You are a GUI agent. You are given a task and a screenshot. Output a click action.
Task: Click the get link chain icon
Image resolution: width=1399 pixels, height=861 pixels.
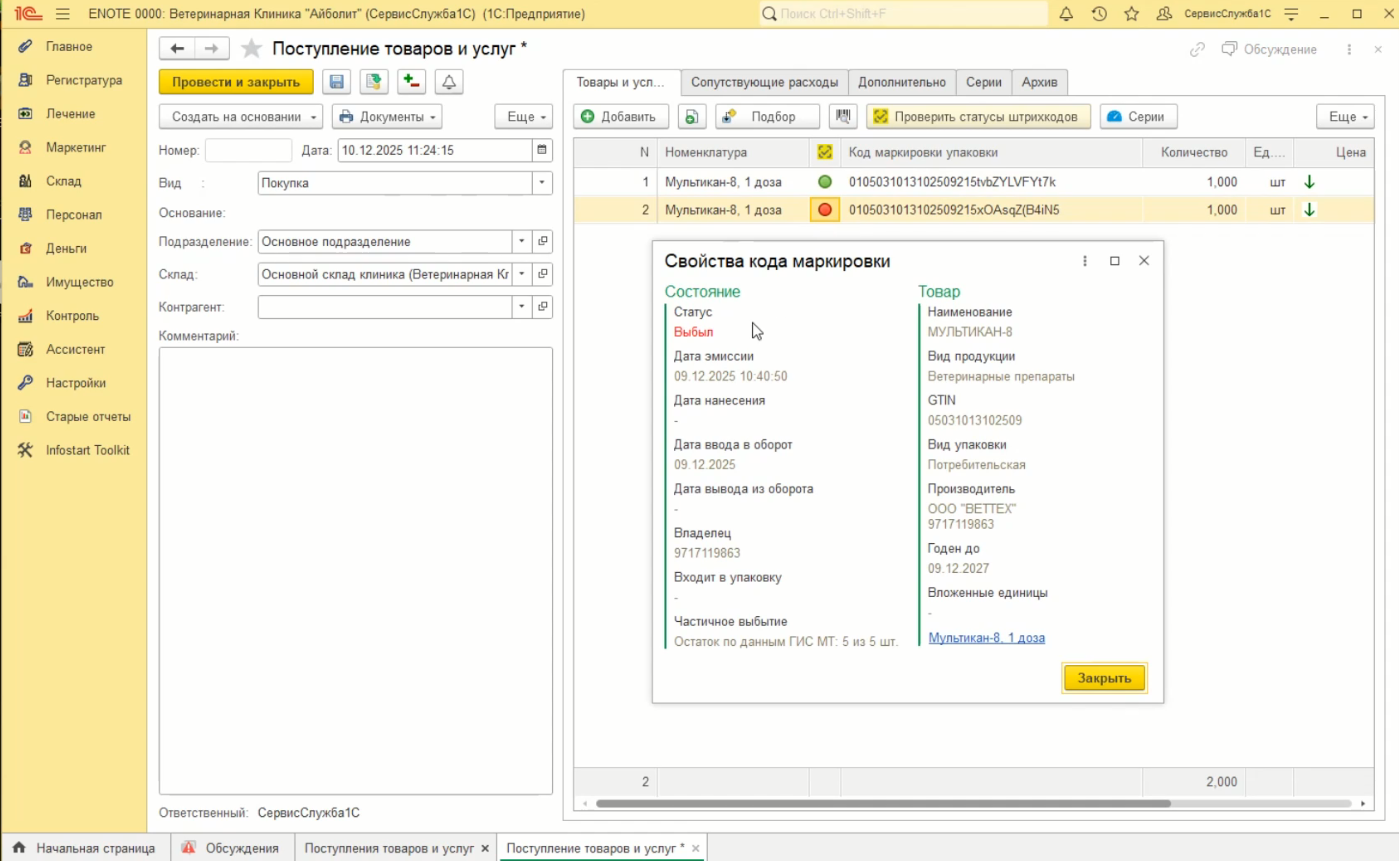pyautogui.click(x=1197, y=49)
